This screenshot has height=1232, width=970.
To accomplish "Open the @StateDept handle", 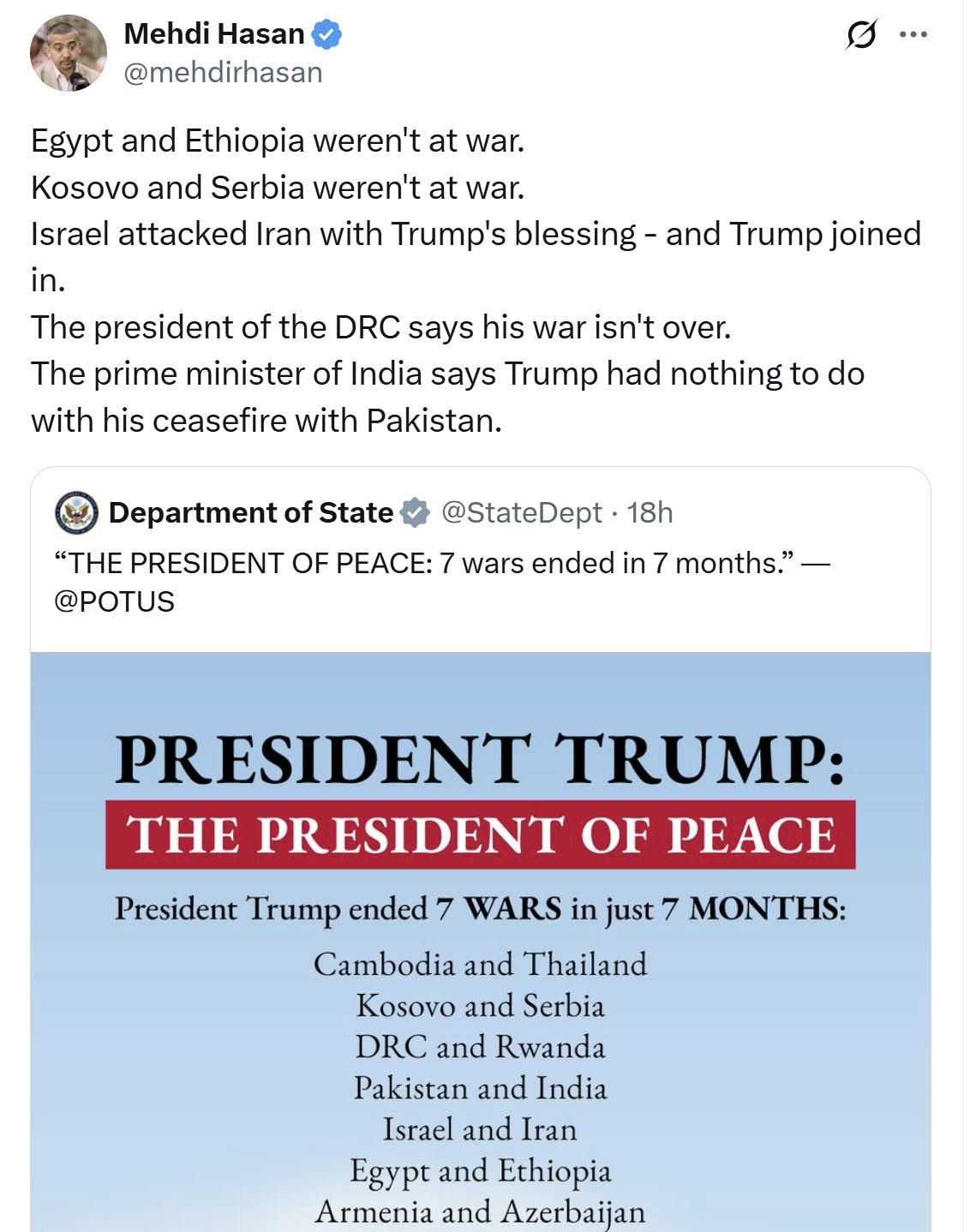I will (521, 512).
